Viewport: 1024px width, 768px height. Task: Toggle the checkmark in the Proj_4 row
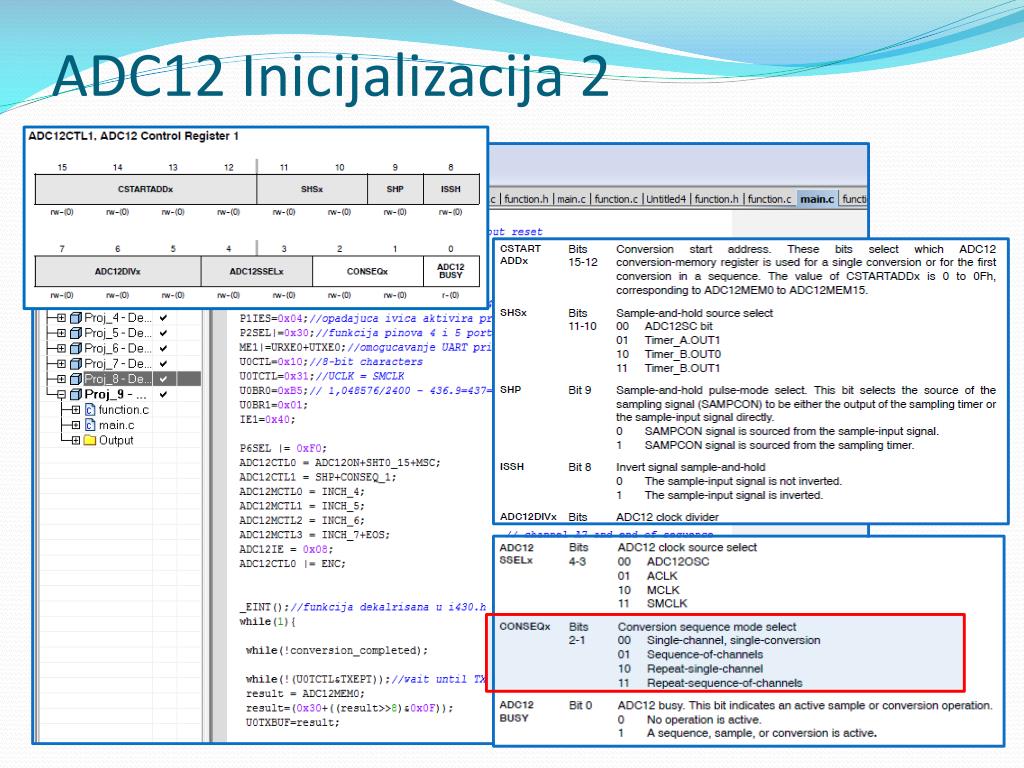163,318
